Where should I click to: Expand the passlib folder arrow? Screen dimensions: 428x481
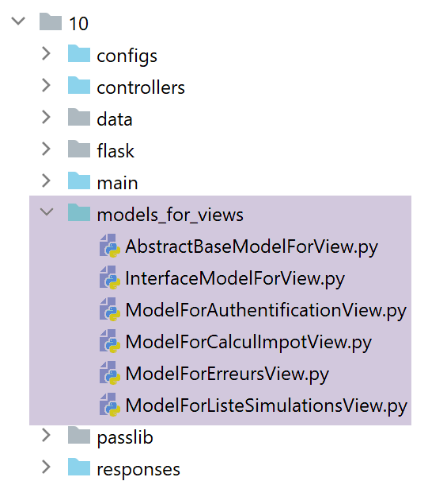point(46,435)
